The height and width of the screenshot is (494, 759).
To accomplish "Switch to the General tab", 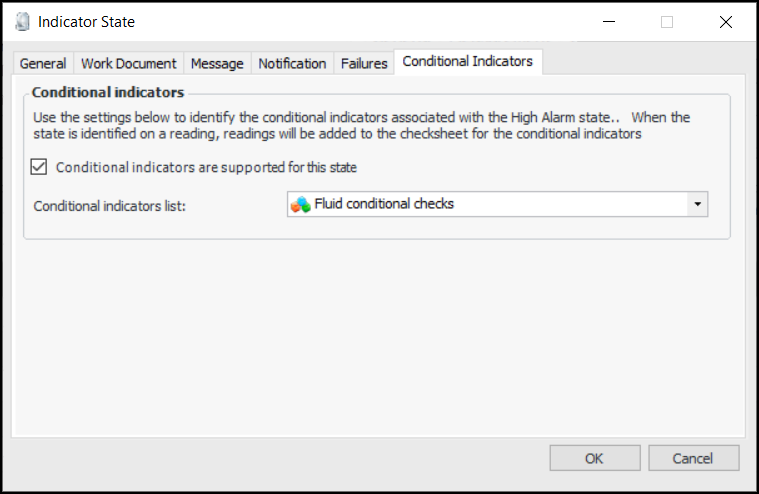I will point(43,63).
